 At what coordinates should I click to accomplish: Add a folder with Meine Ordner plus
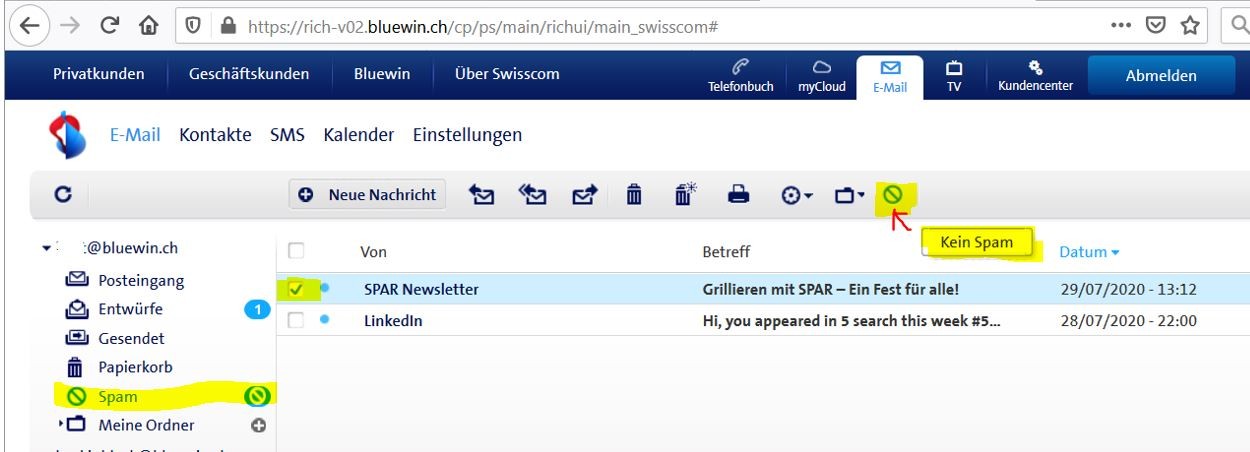[x=259, y=426]
